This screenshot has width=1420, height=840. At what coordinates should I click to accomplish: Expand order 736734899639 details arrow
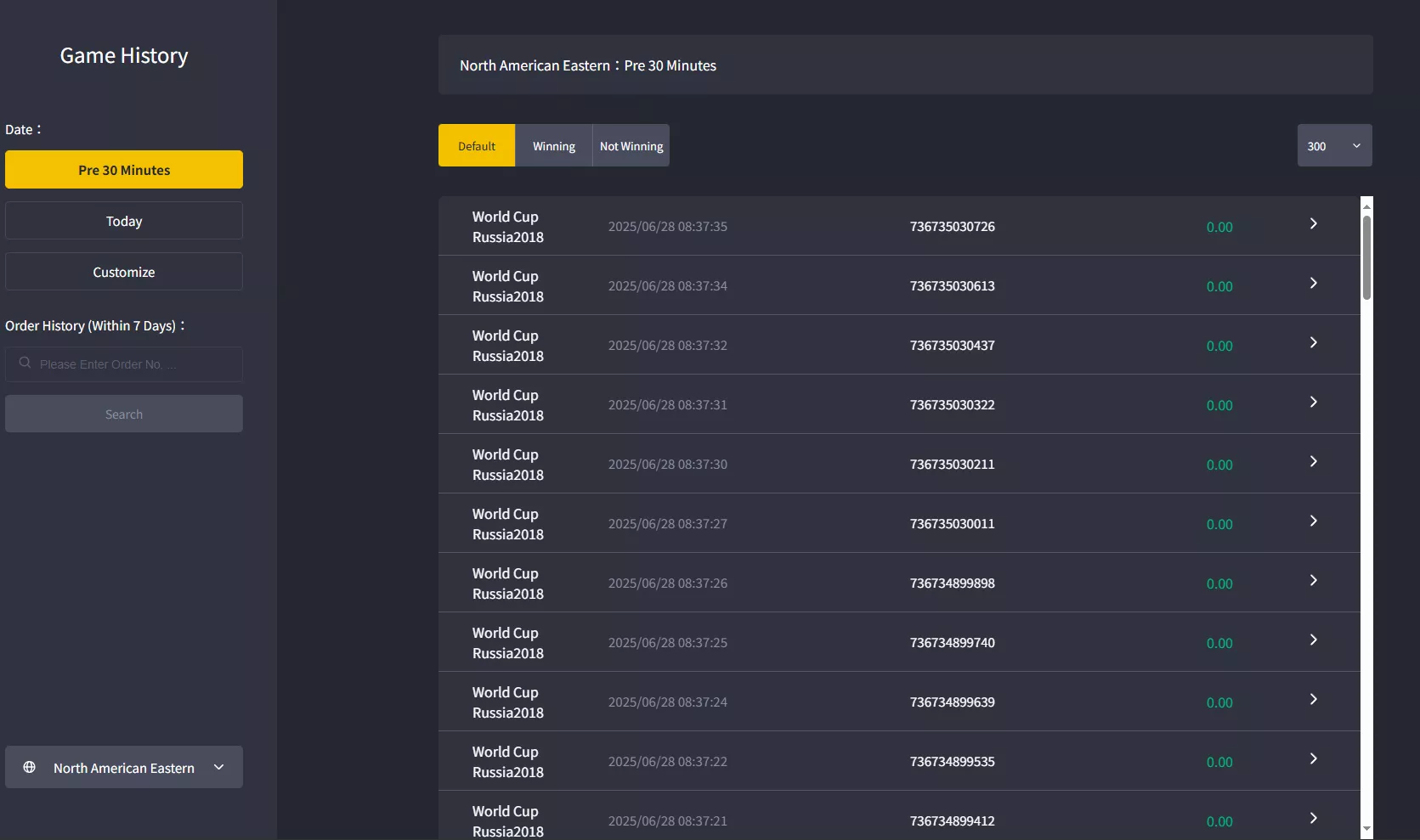pyautogui.click(x=1313, y=699)
